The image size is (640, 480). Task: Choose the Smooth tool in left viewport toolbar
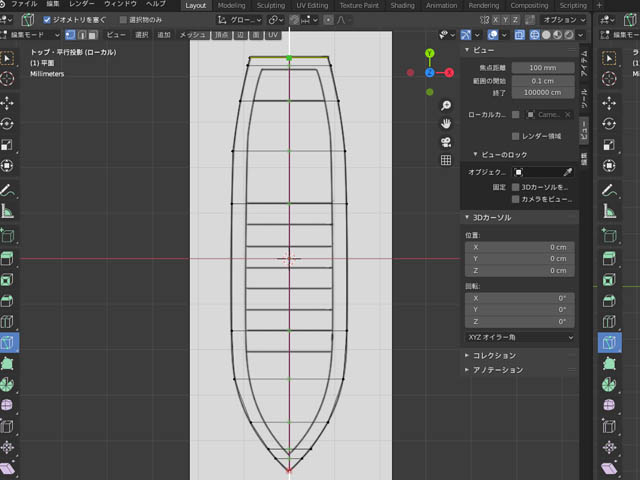[x=7, y=405]
